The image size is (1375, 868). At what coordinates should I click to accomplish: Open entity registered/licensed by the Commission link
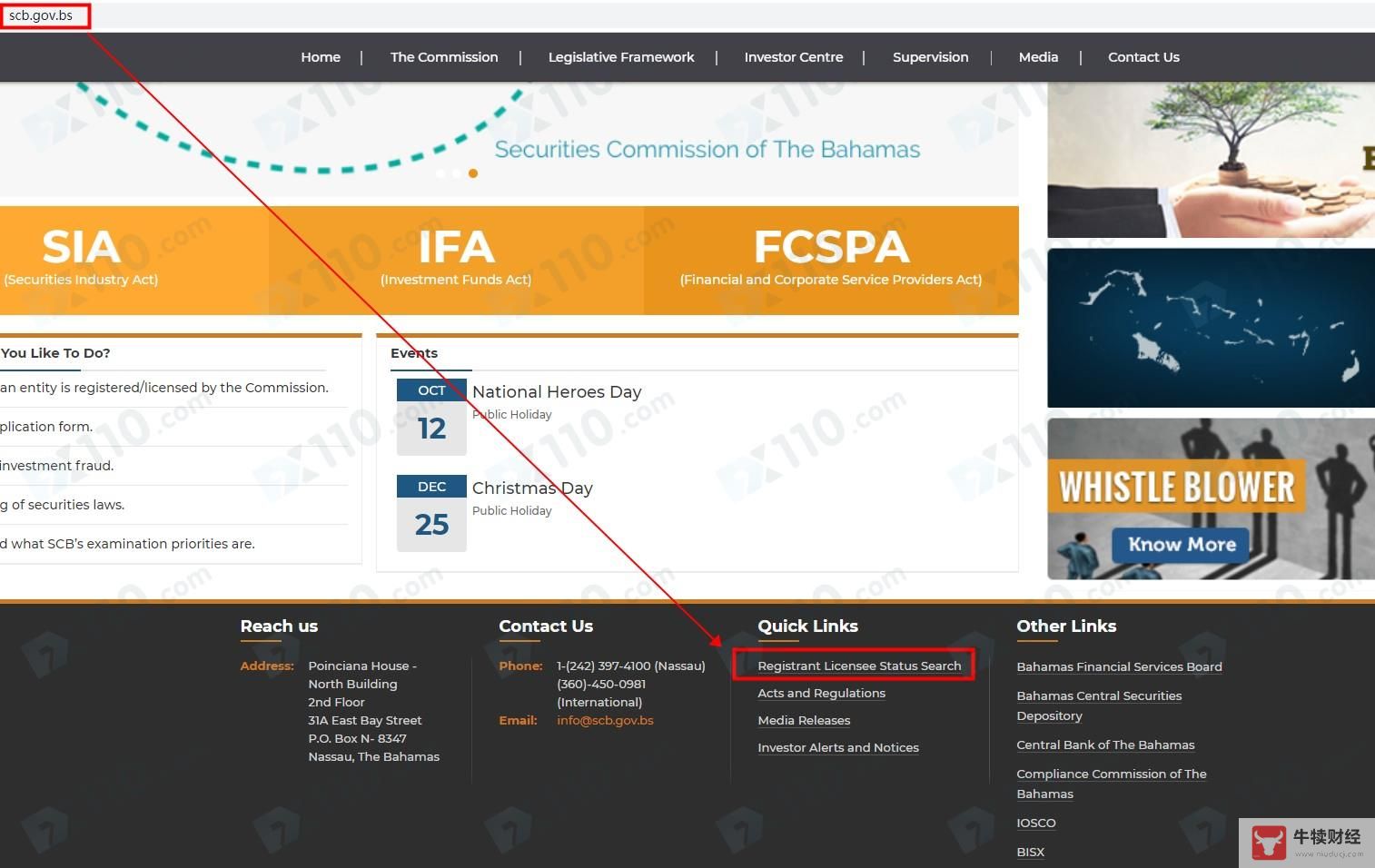coord(164,388)
